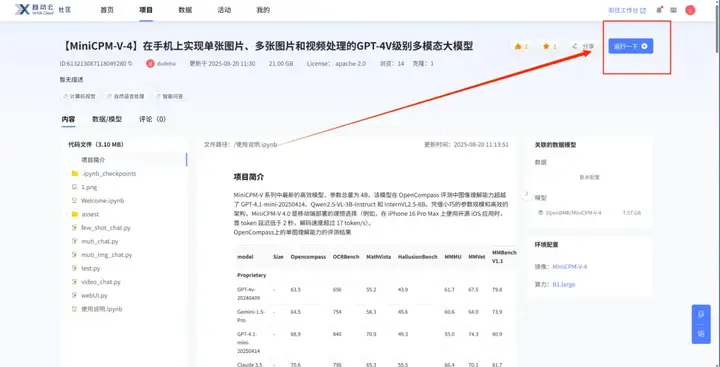The height and width of the screenshot is (367, 720).
Task: Copy the project ID with copy icon
Action: [130, 64]
